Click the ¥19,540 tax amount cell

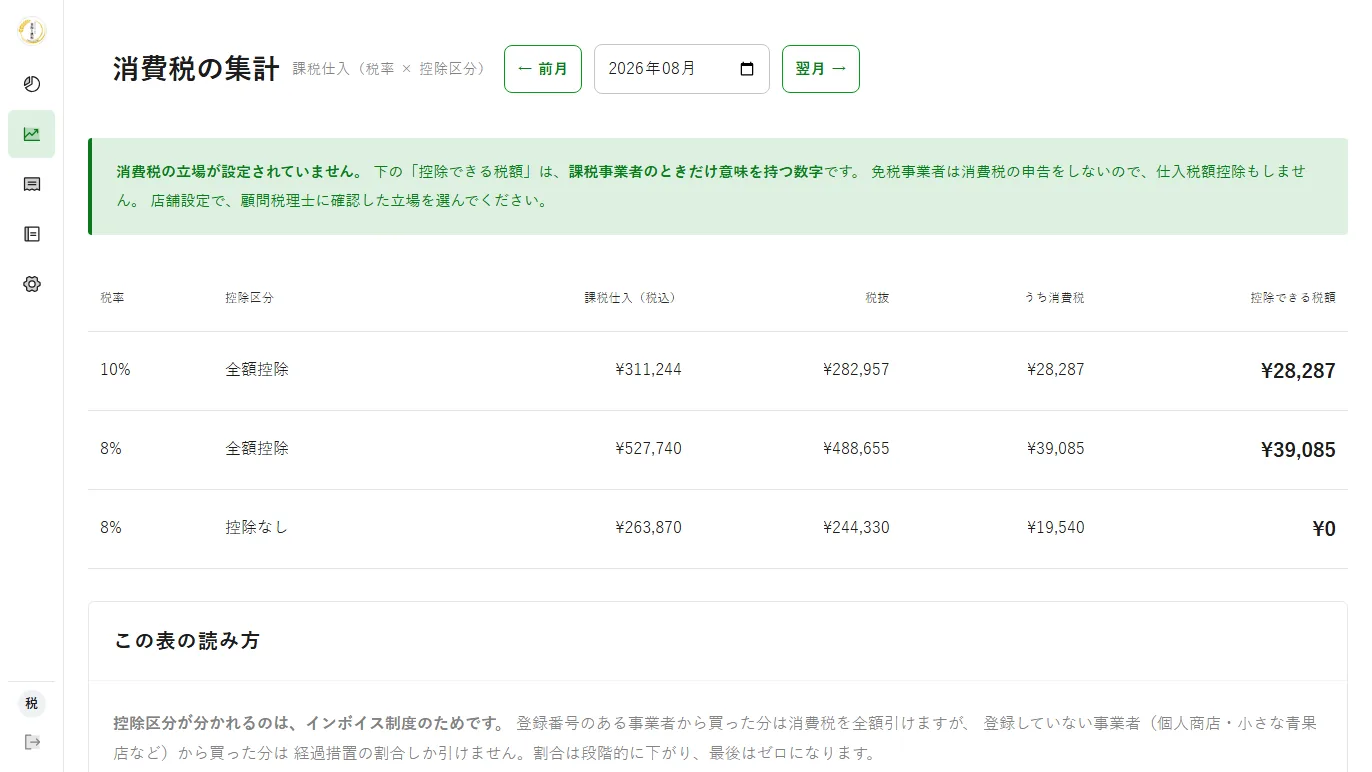click(x=1055, y=527)
